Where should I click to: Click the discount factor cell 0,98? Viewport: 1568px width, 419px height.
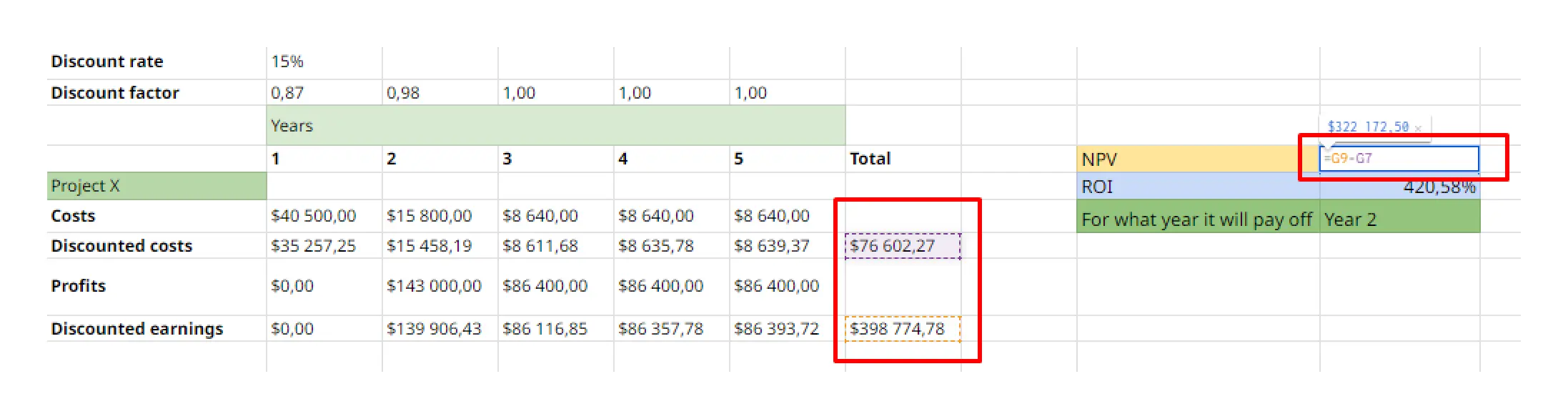point(440,93)
